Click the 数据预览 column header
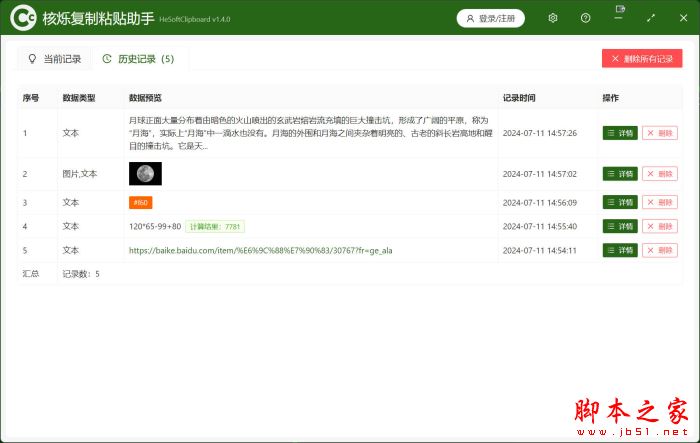 click(145, 98)
